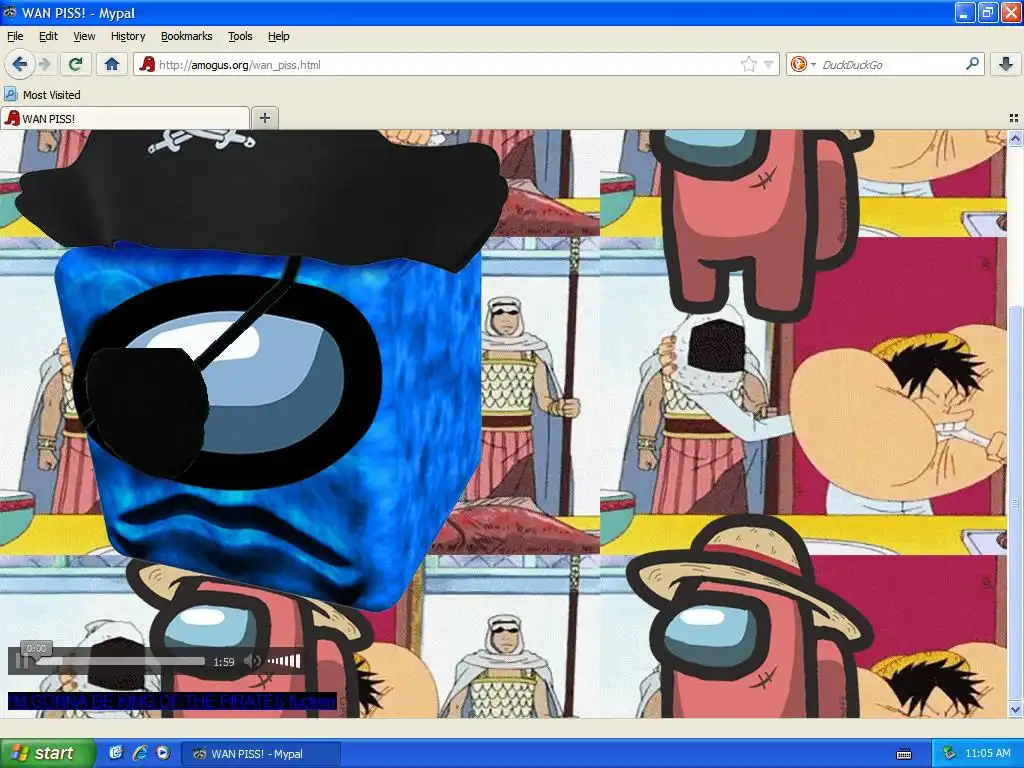The width and height of the screenshot is (1024, 768).
Task: Open the Bookmarks menu
Action: pyautogui.click(x=187, y=36)
